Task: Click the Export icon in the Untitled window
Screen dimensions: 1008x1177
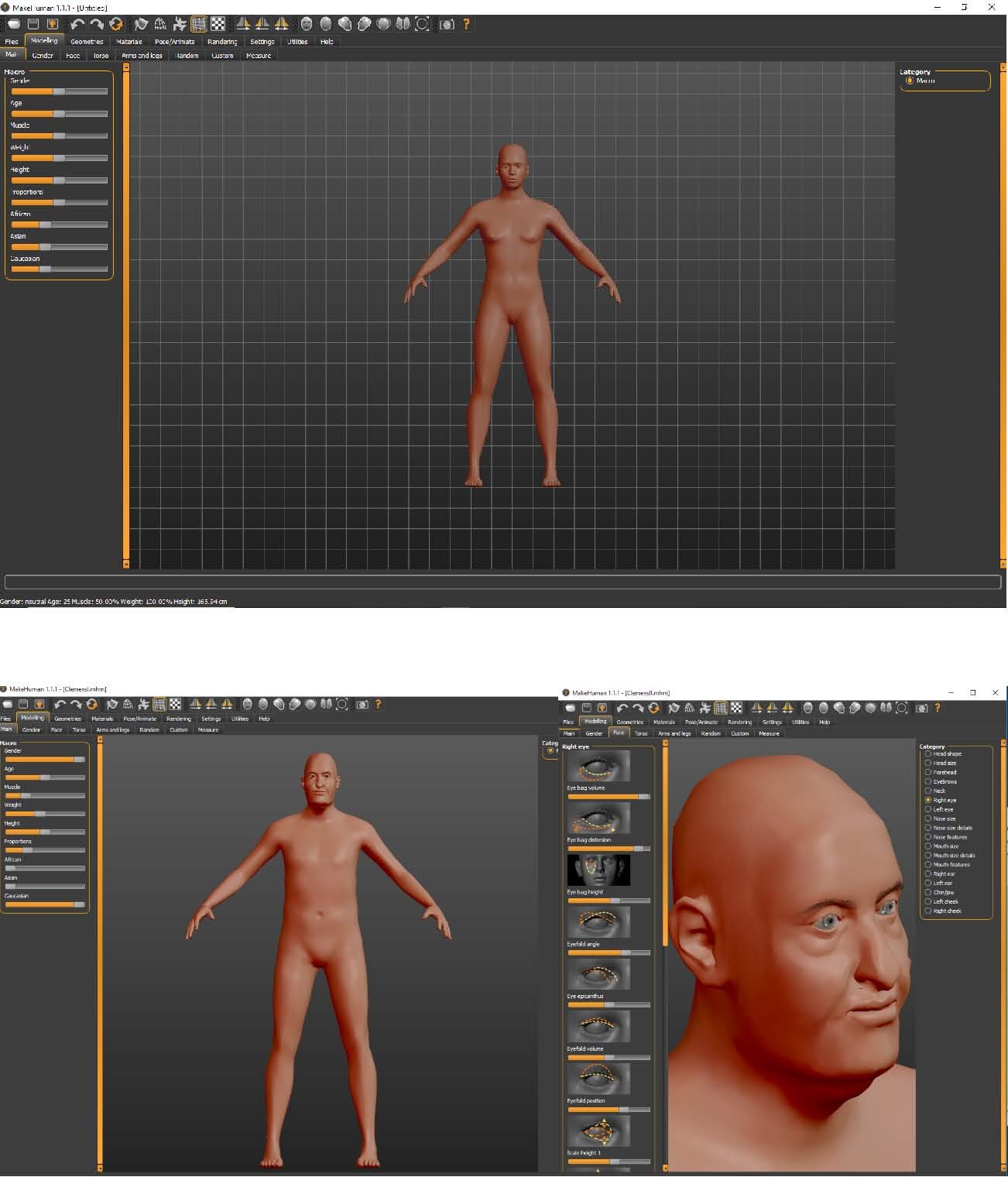Action: [x=53, y=24]
